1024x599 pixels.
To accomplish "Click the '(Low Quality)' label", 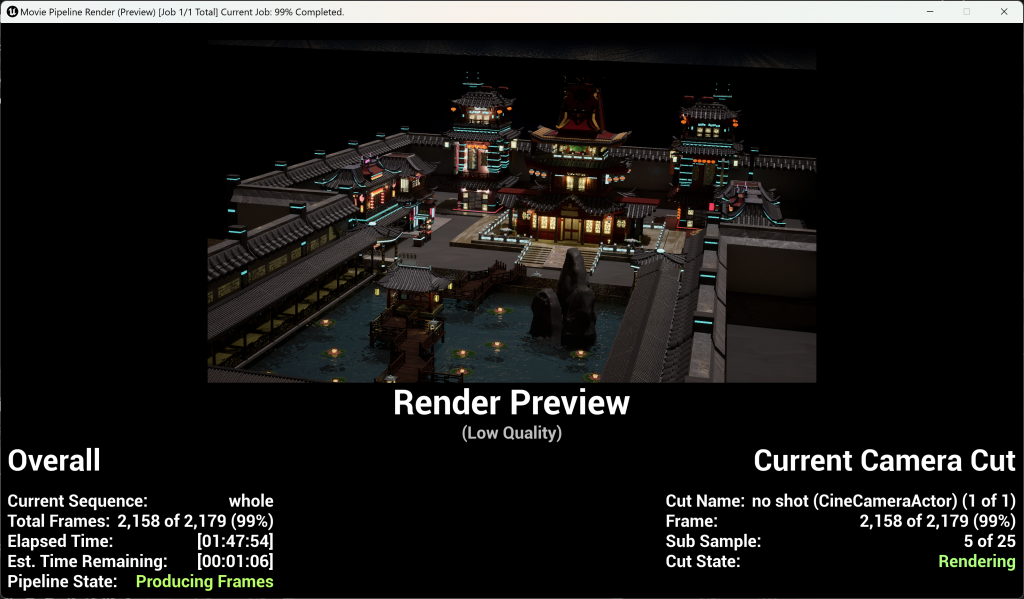I will point(511,433).
